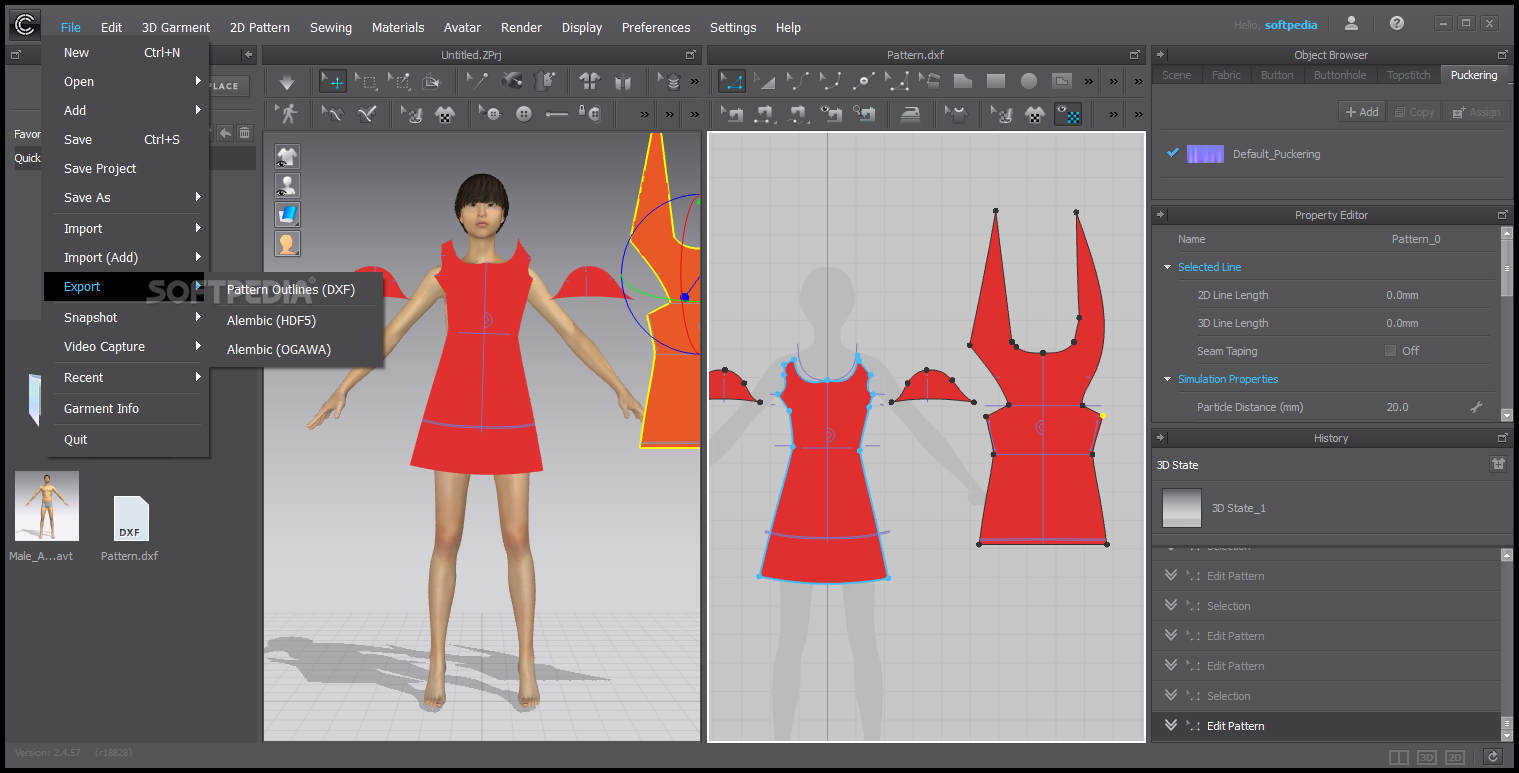Choose the segment sewing tool
This screenshot has width=1519, height=773.
pos(763,114)
